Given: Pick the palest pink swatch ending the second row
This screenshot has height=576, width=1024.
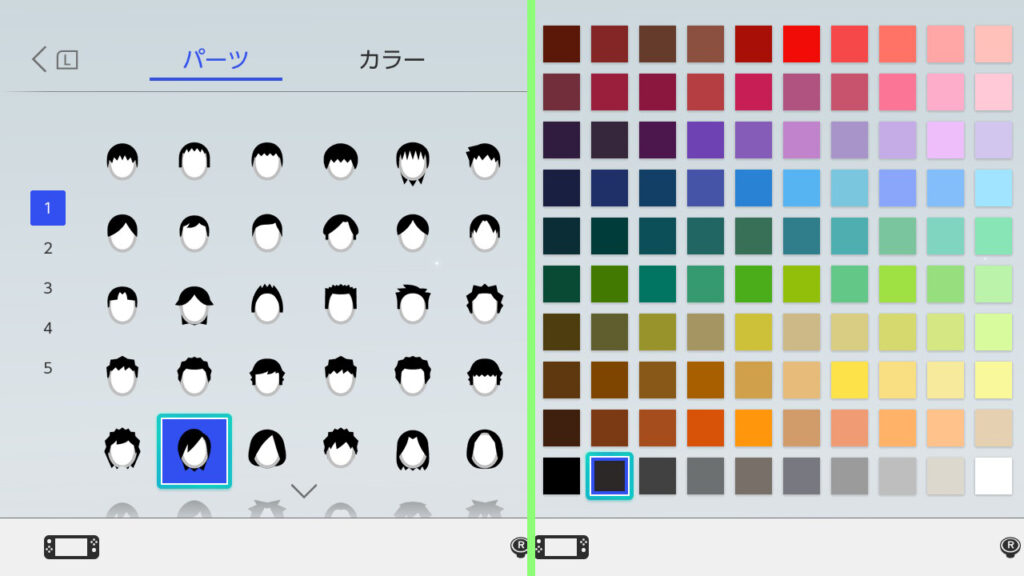Looking at the screenshot, I should tap(993, 92).
